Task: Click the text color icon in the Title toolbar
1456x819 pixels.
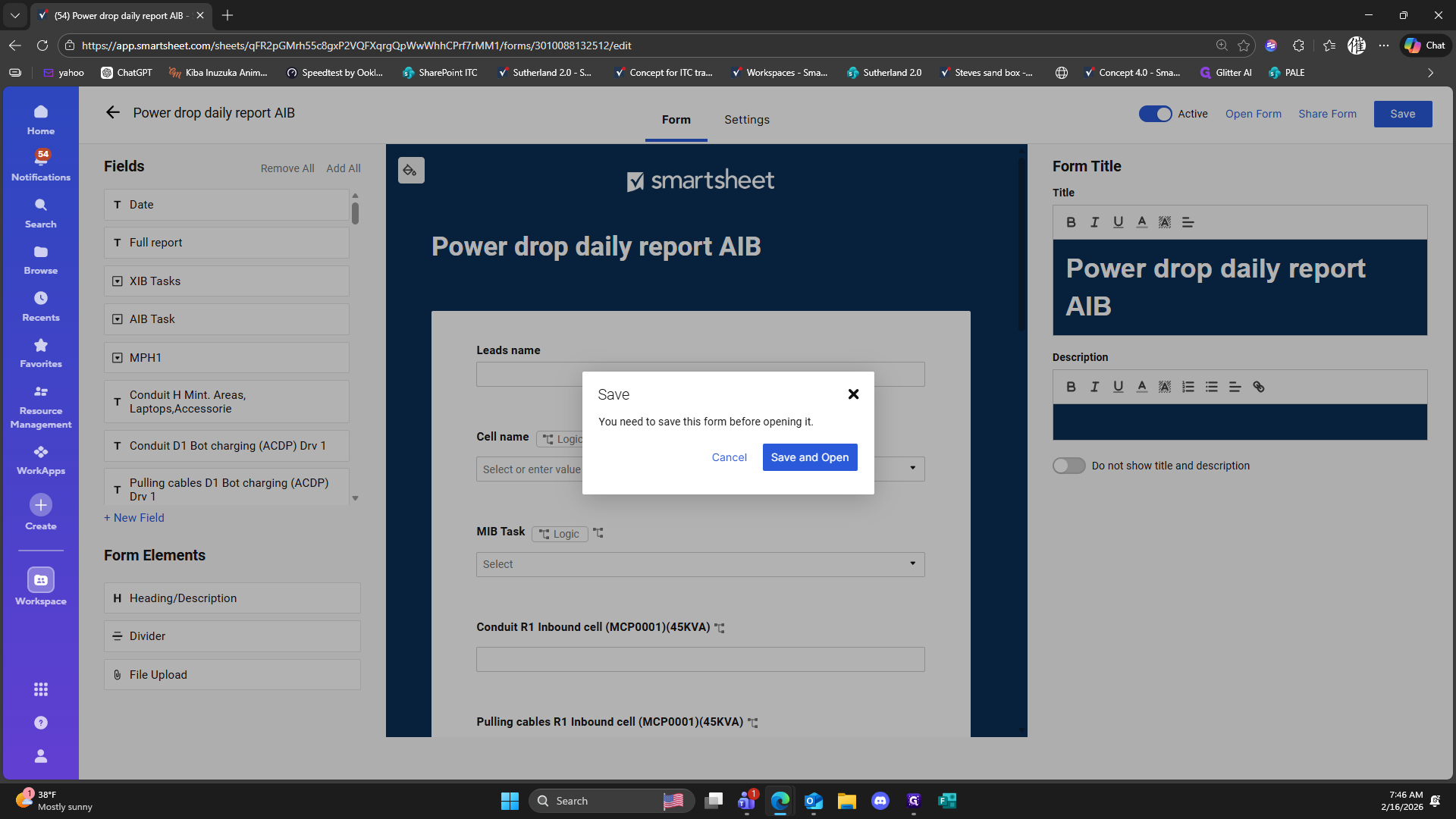Action: pos(1141,222)
